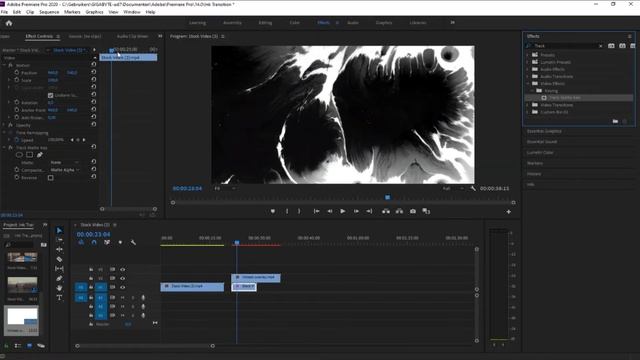Viewport: 640px width, 360px height.
Task: Enable the Reverse checkbox
Action: 51,178
